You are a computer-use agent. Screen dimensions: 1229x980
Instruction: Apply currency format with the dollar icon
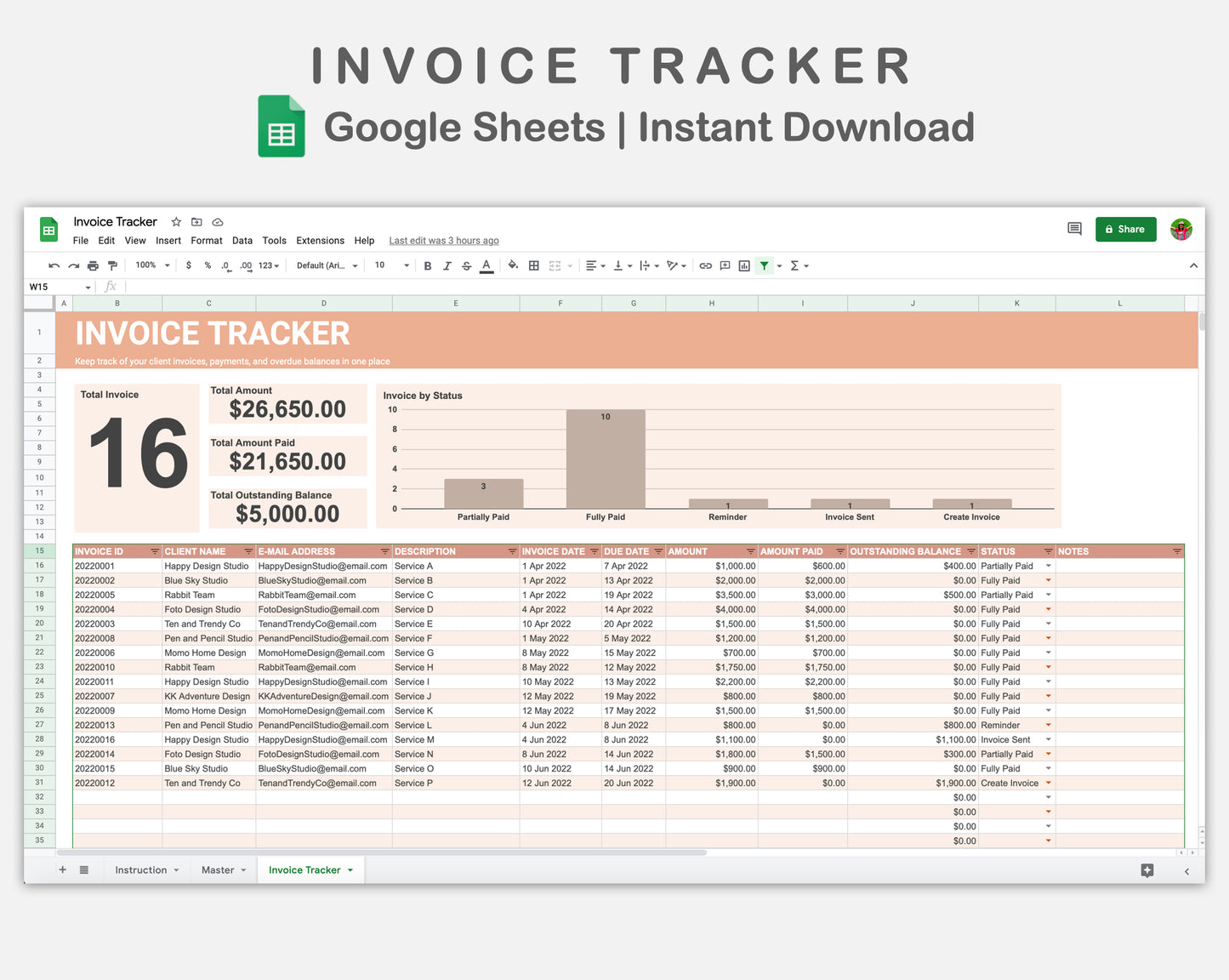189,265
